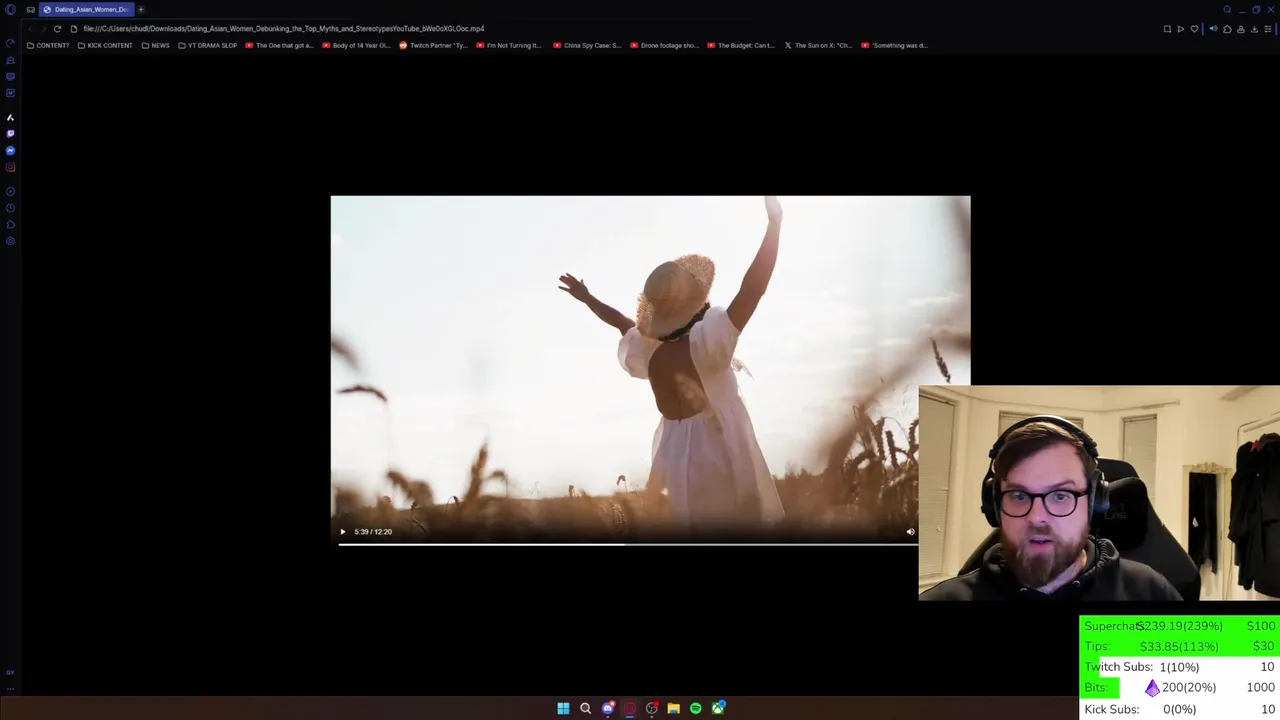Screen dimensions: 1280x720
Task: Open Easy Setup sliders icon
Action: 1268,29
